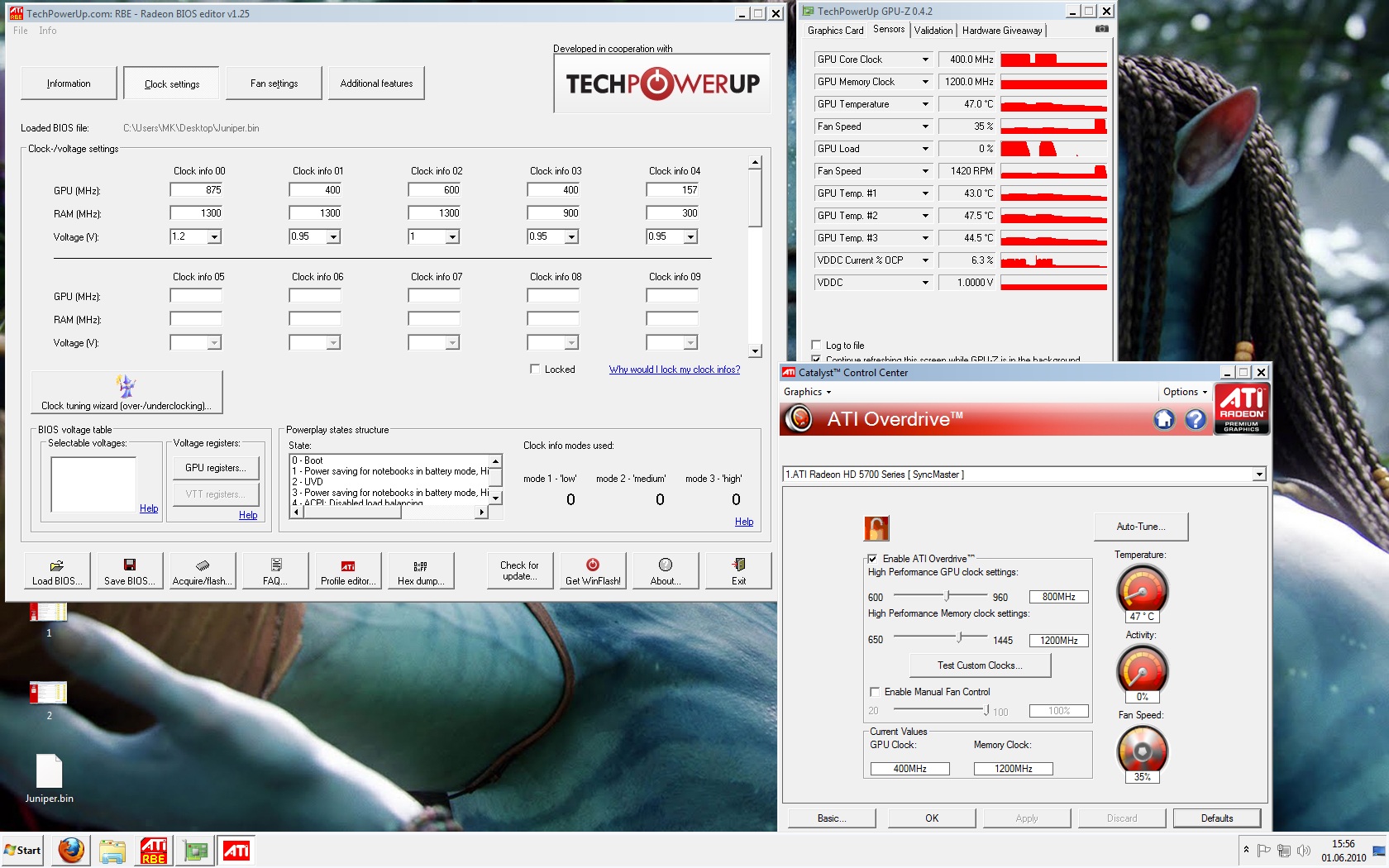
Task: Click Test Custom Clocks button
Action: point(980,665)
